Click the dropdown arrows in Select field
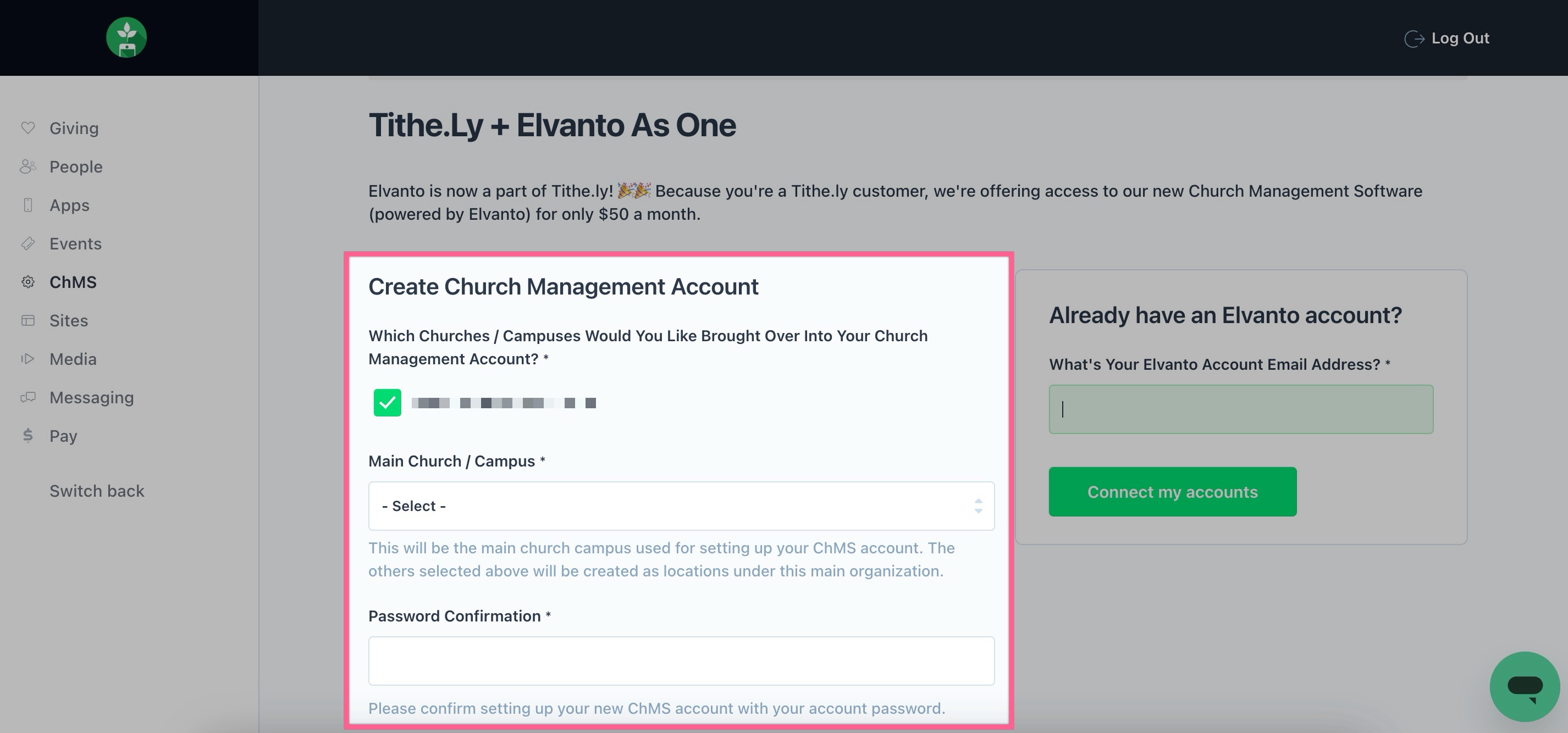The width and height of the screenshot is (1568, 733). (x=978, y=506)
